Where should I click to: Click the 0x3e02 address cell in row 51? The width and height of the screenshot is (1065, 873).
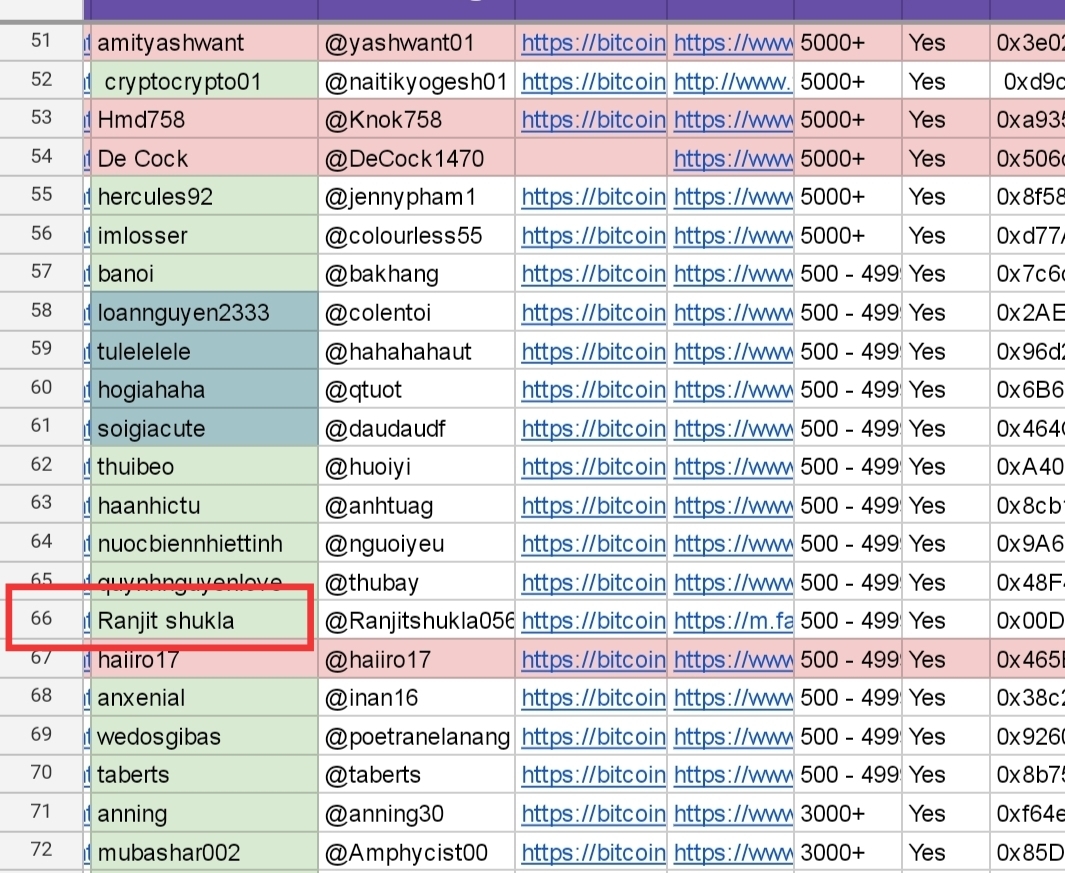1028,43
